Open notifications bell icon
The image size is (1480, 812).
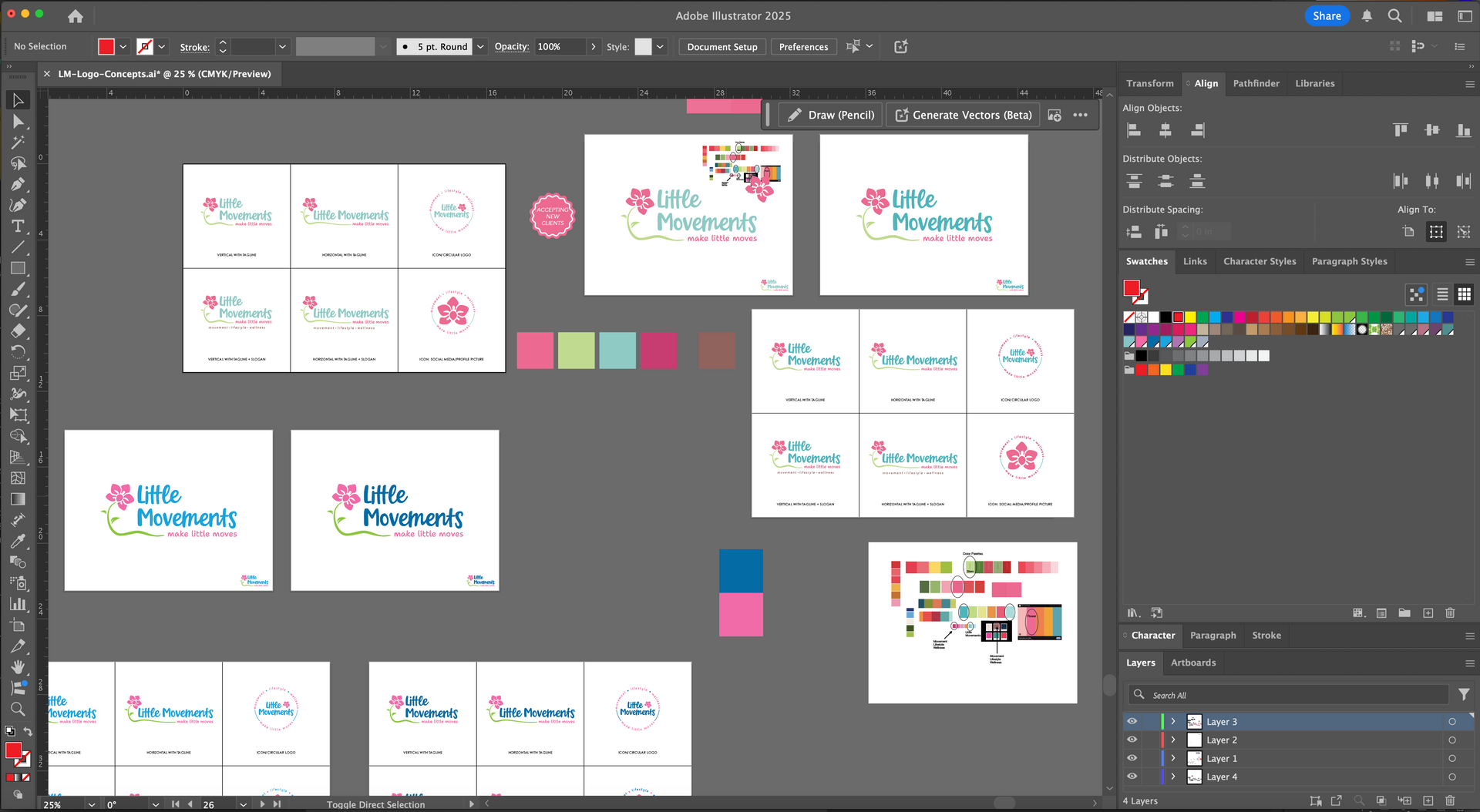pyautogui.click(x=1367, y=15)
